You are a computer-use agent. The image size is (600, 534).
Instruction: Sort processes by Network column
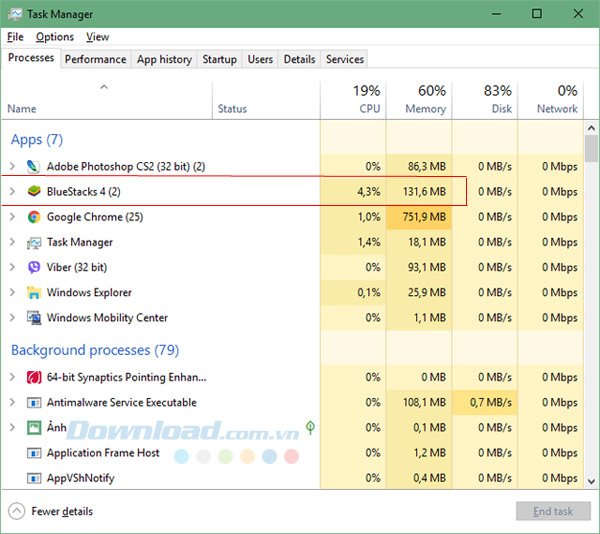coord(550,100)
